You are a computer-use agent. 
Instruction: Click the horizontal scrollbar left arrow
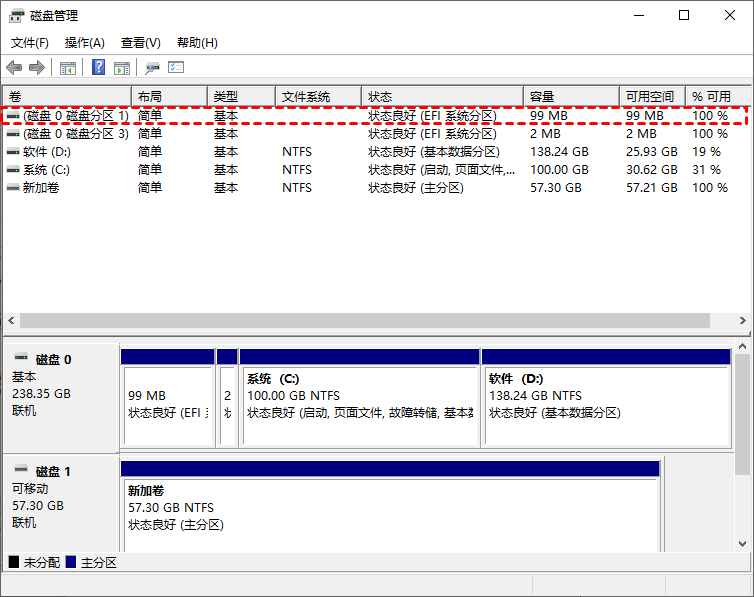pyautogui.click(x=11, y=320)
